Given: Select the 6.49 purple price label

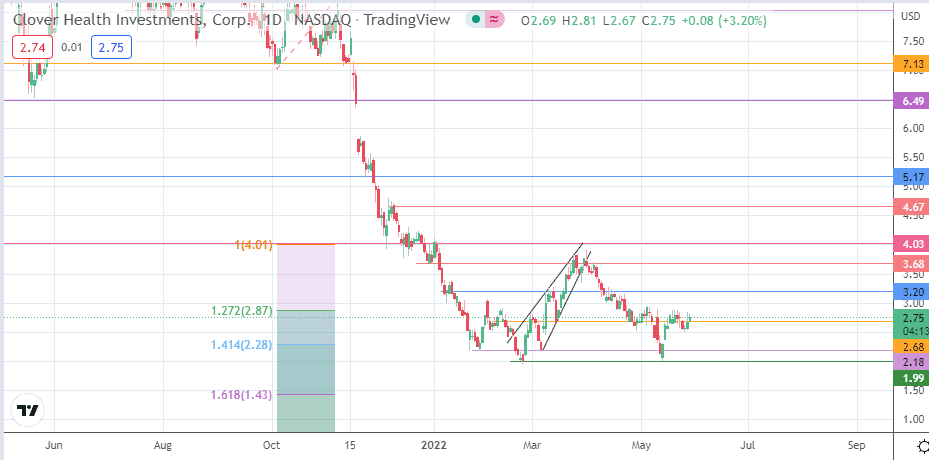Looking at the screenshot, I should tap(910, 101).
